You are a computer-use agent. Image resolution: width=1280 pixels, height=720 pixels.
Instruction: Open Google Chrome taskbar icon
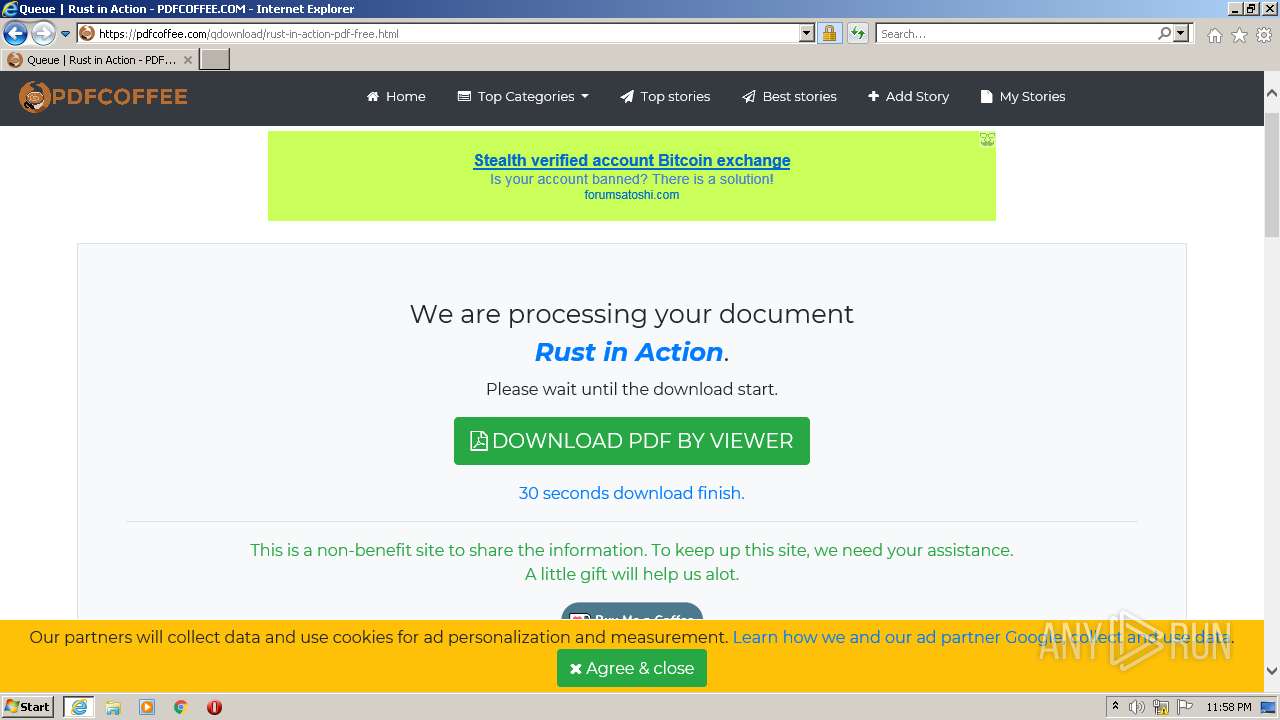pyautogui.click(x=181, y=707)
